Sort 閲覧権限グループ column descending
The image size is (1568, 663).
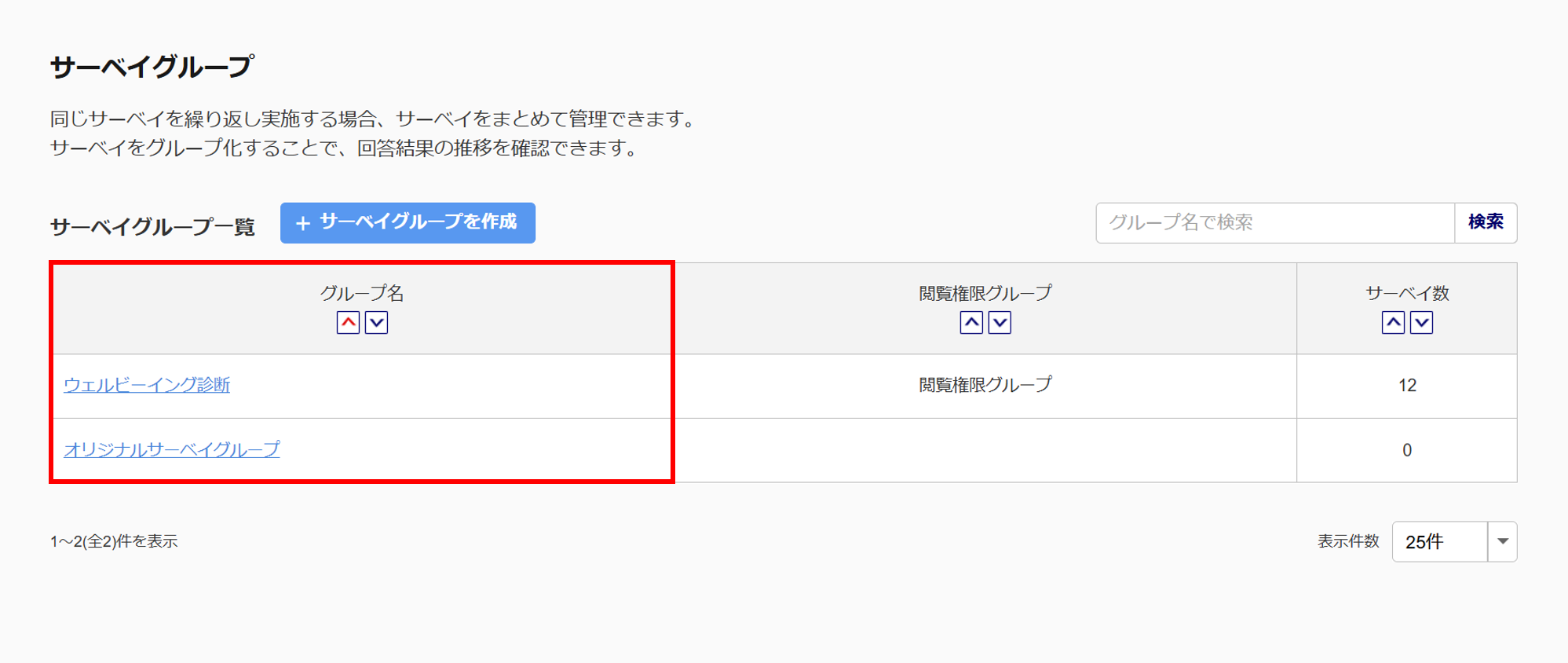1000,323
